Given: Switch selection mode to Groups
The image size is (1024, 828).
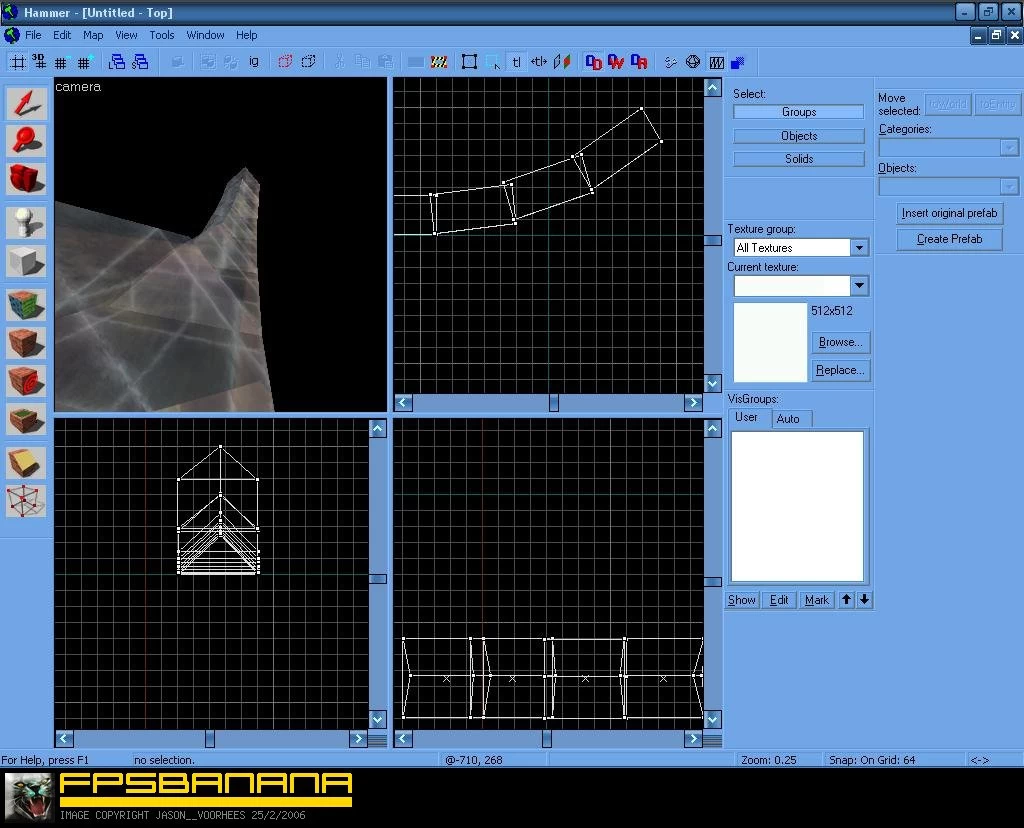Looking at the screenshot, I should click(x=799, y=112).
